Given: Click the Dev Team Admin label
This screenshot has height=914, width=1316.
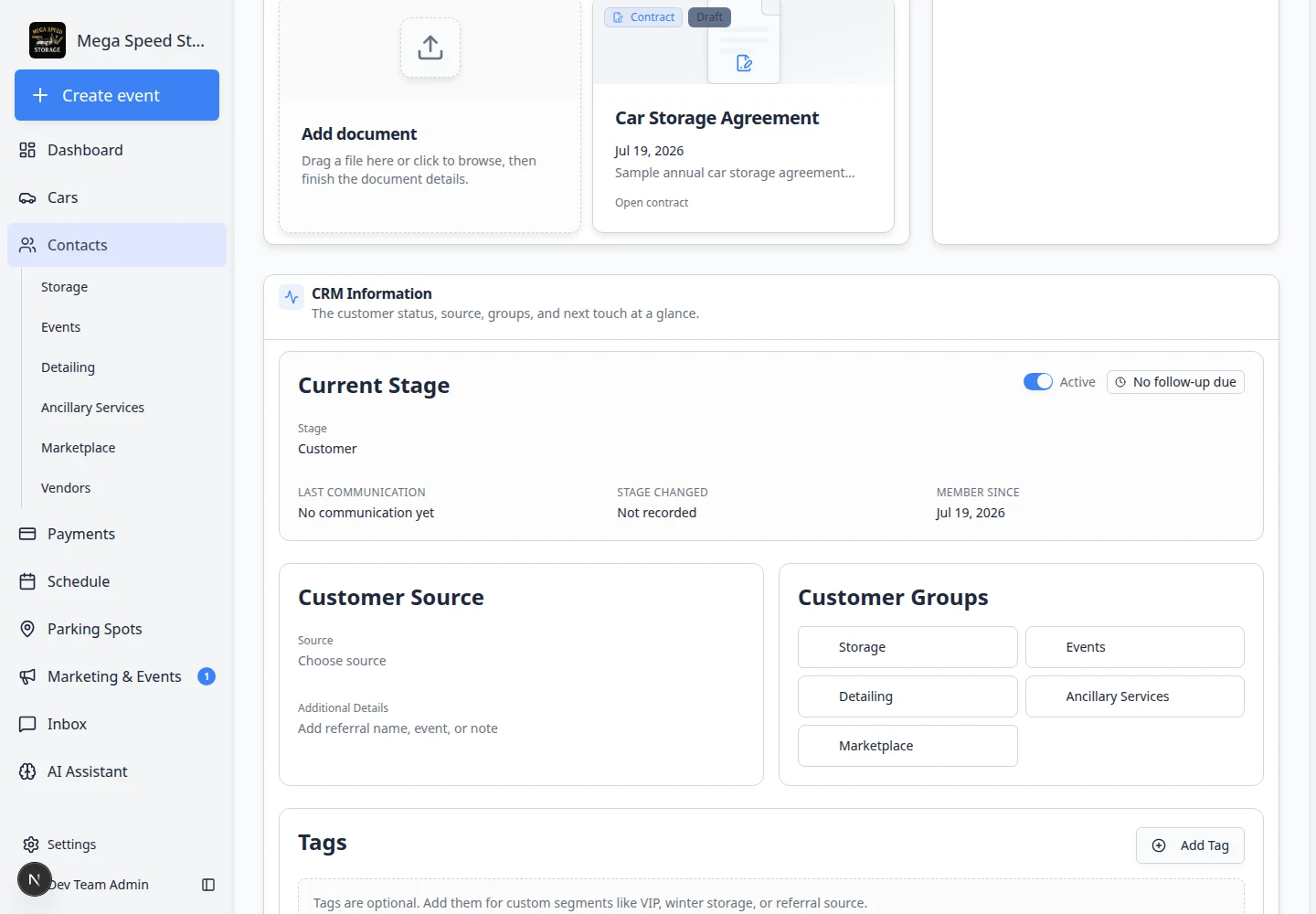Looking at the screenshot, I should coord(99,885).
